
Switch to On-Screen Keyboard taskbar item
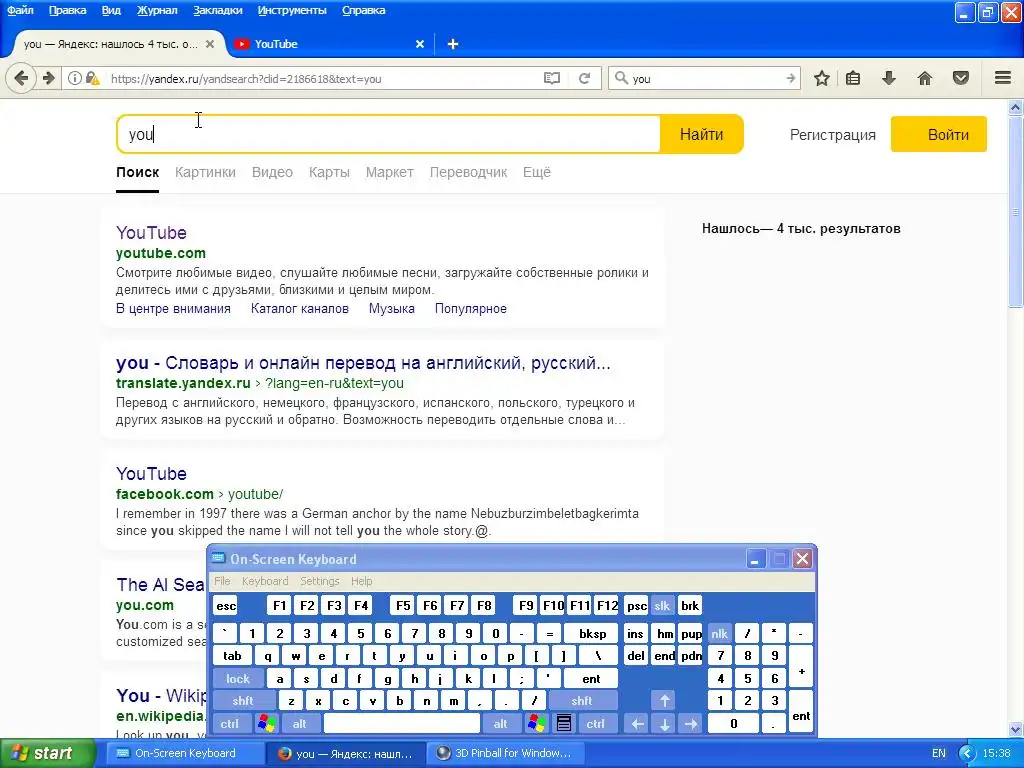(x=184, y=753)
